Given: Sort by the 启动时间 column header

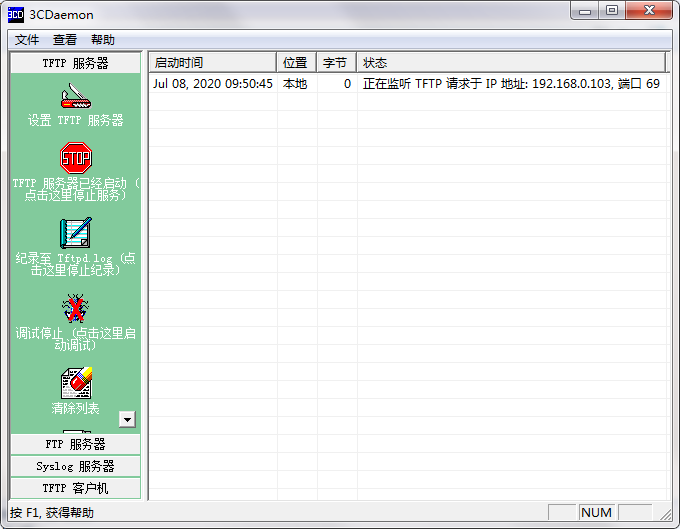Looking at the screenshot, I should pyautogui.click(x=212, y=63).
